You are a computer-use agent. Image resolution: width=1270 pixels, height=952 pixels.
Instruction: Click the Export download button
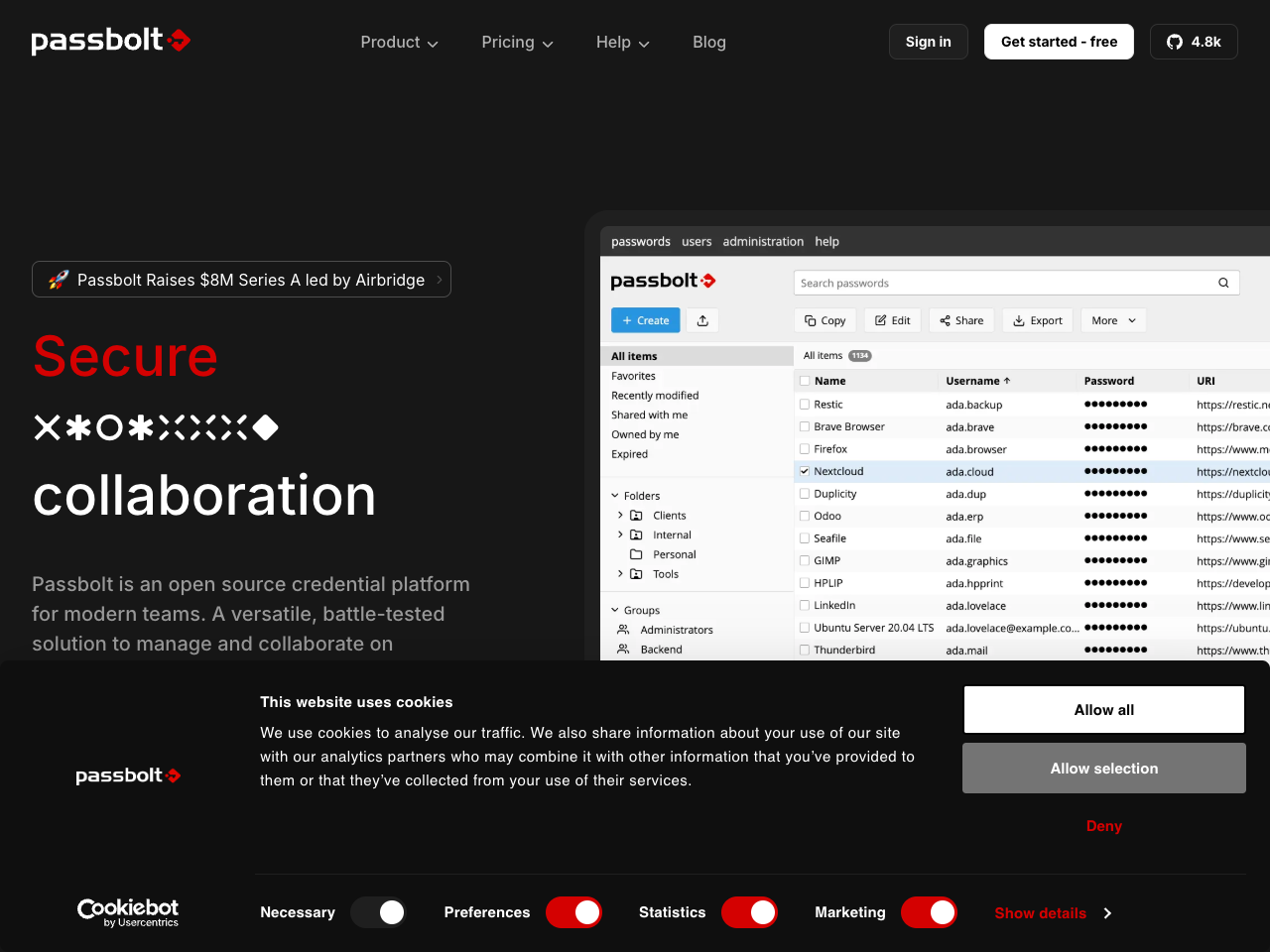point(1037,320)
